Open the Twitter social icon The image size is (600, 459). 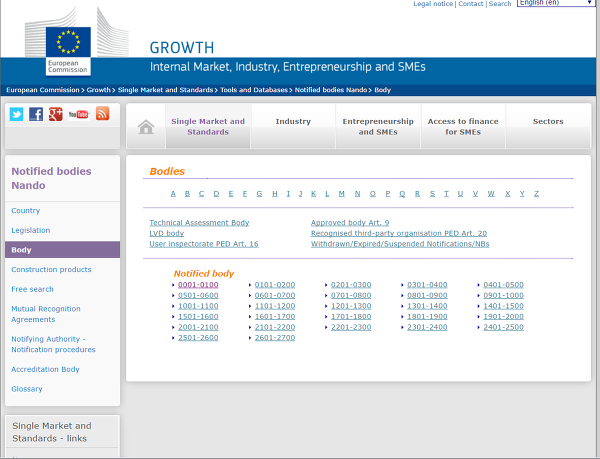(16, 114)
